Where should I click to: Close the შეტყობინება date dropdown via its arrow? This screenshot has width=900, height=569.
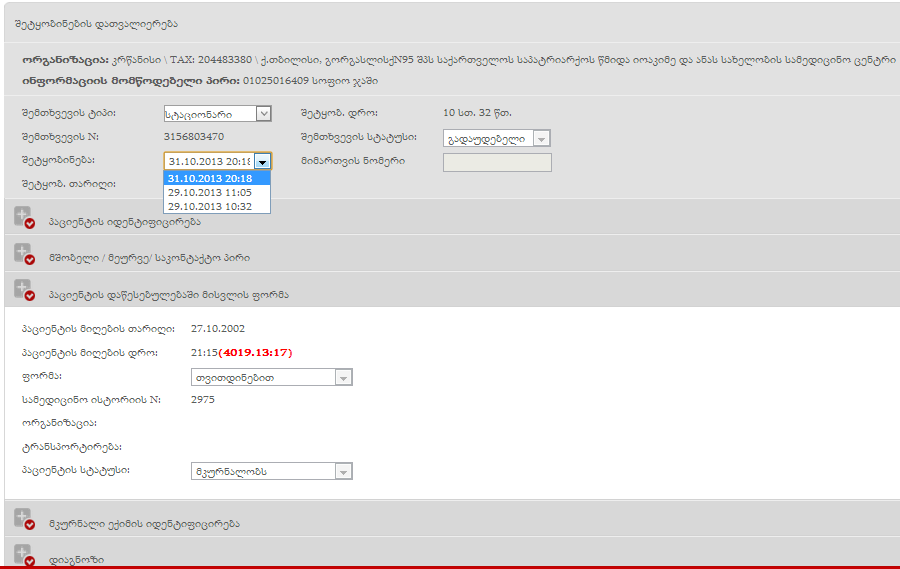coord(262,161)
